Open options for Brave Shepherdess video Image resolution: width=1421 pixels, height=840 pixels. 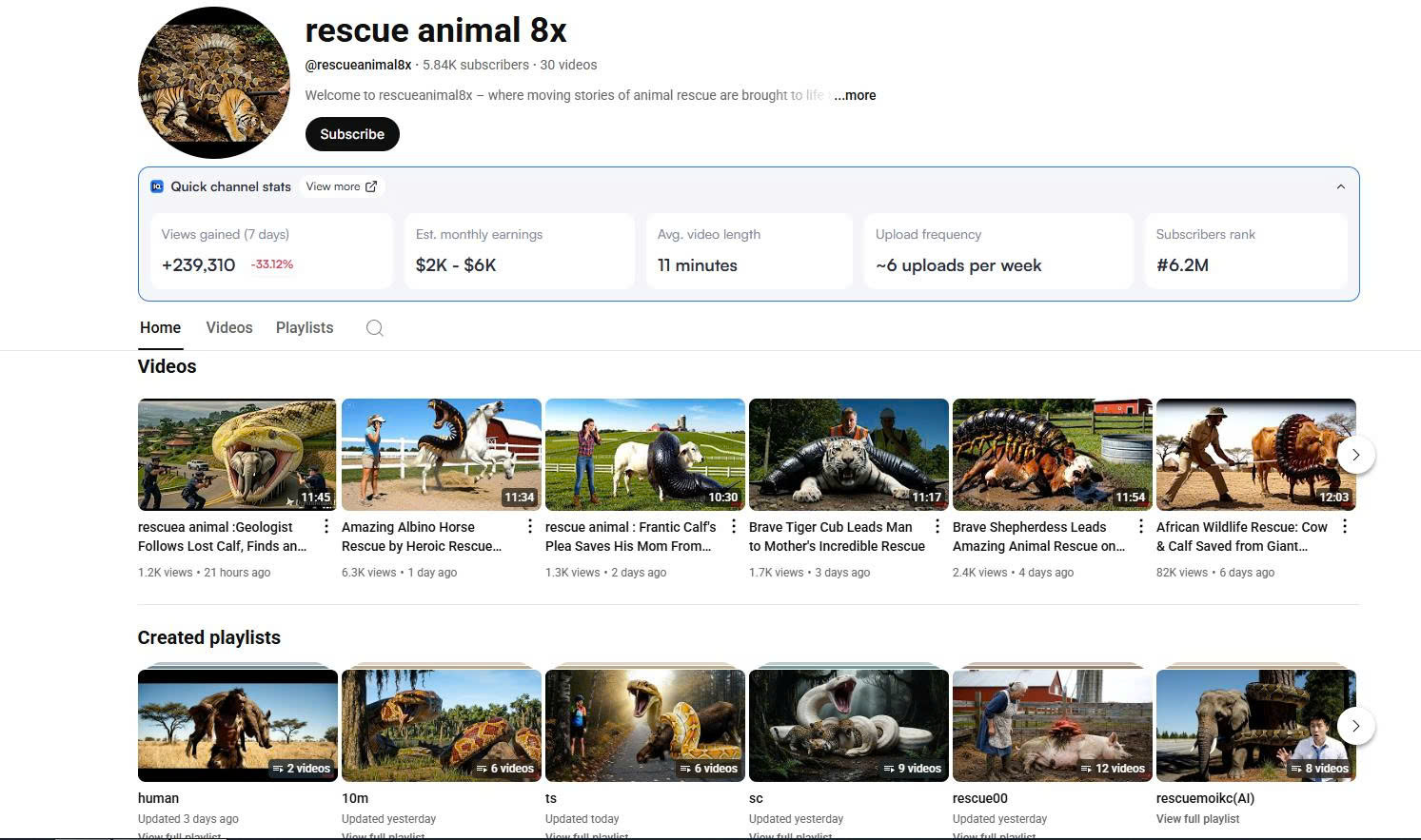point(1141,527)
